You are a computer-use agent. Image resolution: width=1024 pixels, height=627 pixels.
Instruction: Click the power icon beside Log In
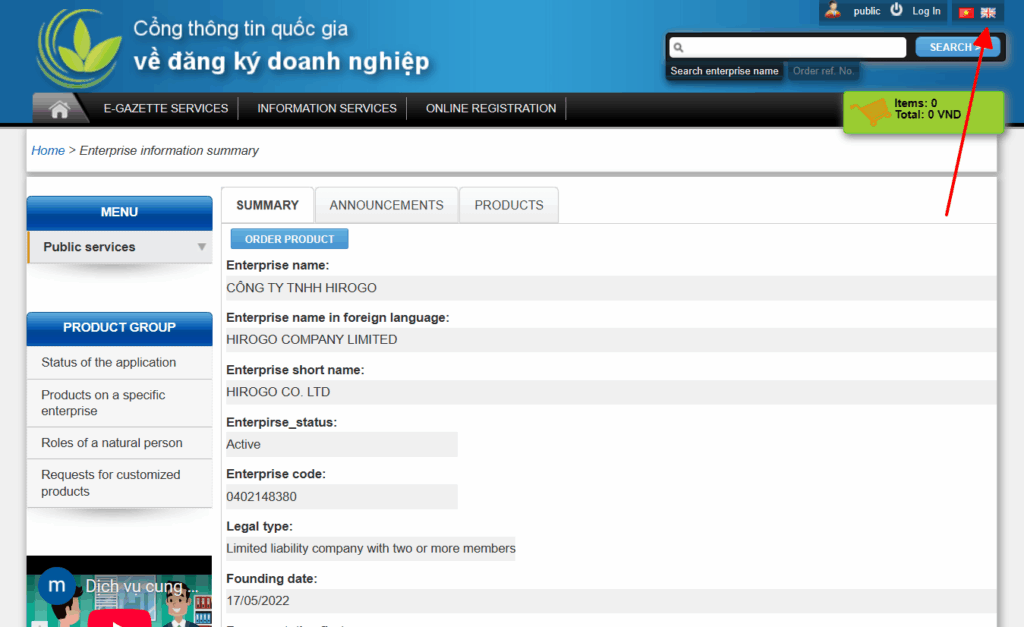pos(897,10)
